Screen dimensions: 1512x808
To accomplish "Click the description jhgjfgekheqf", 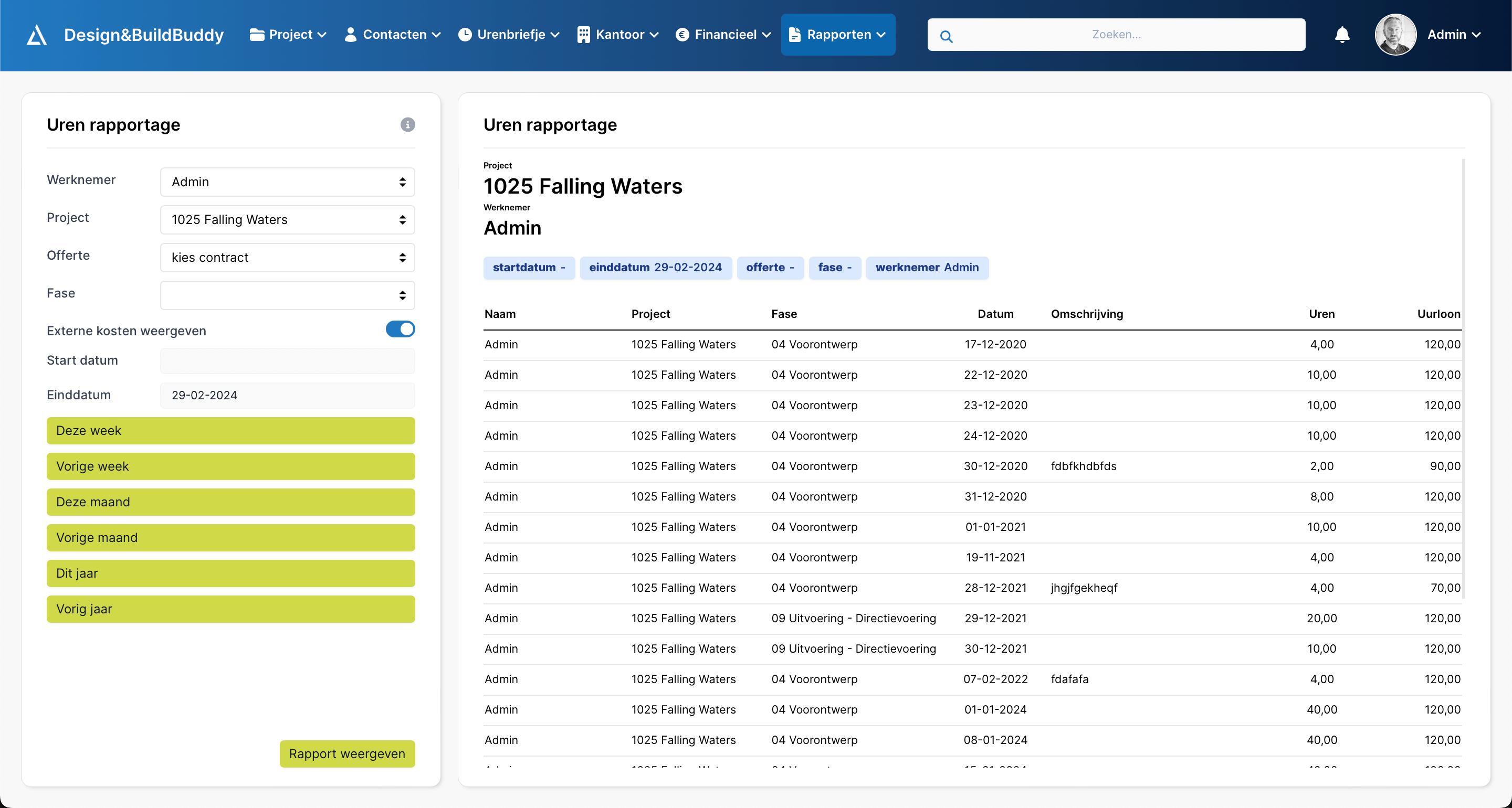I will point(1084,588).
